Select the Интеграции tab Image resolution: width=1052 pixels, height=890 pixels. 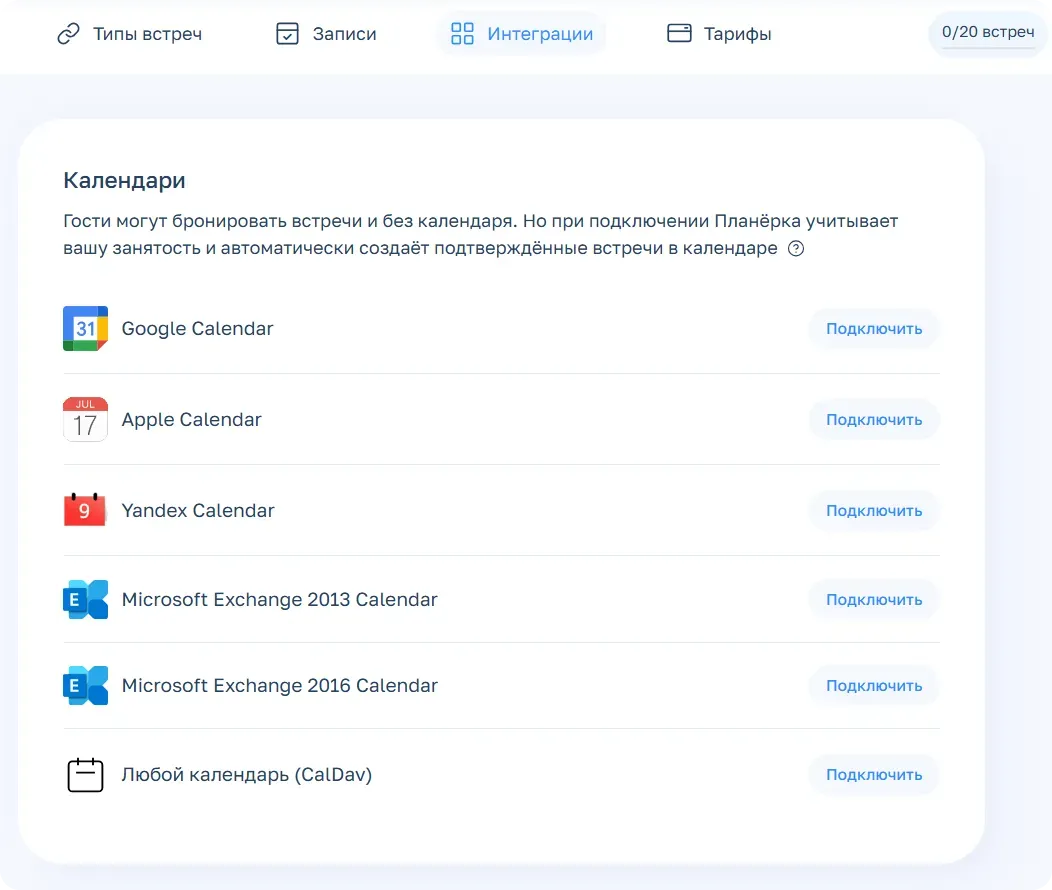(x=540, y=34)
